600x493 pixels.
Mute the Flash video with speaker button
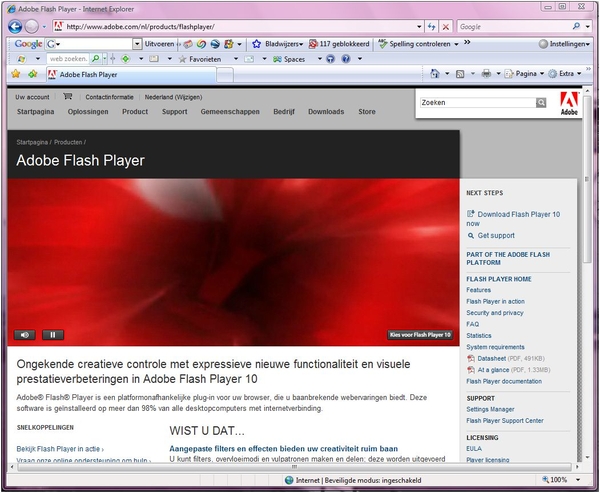(x=25, y=335)
